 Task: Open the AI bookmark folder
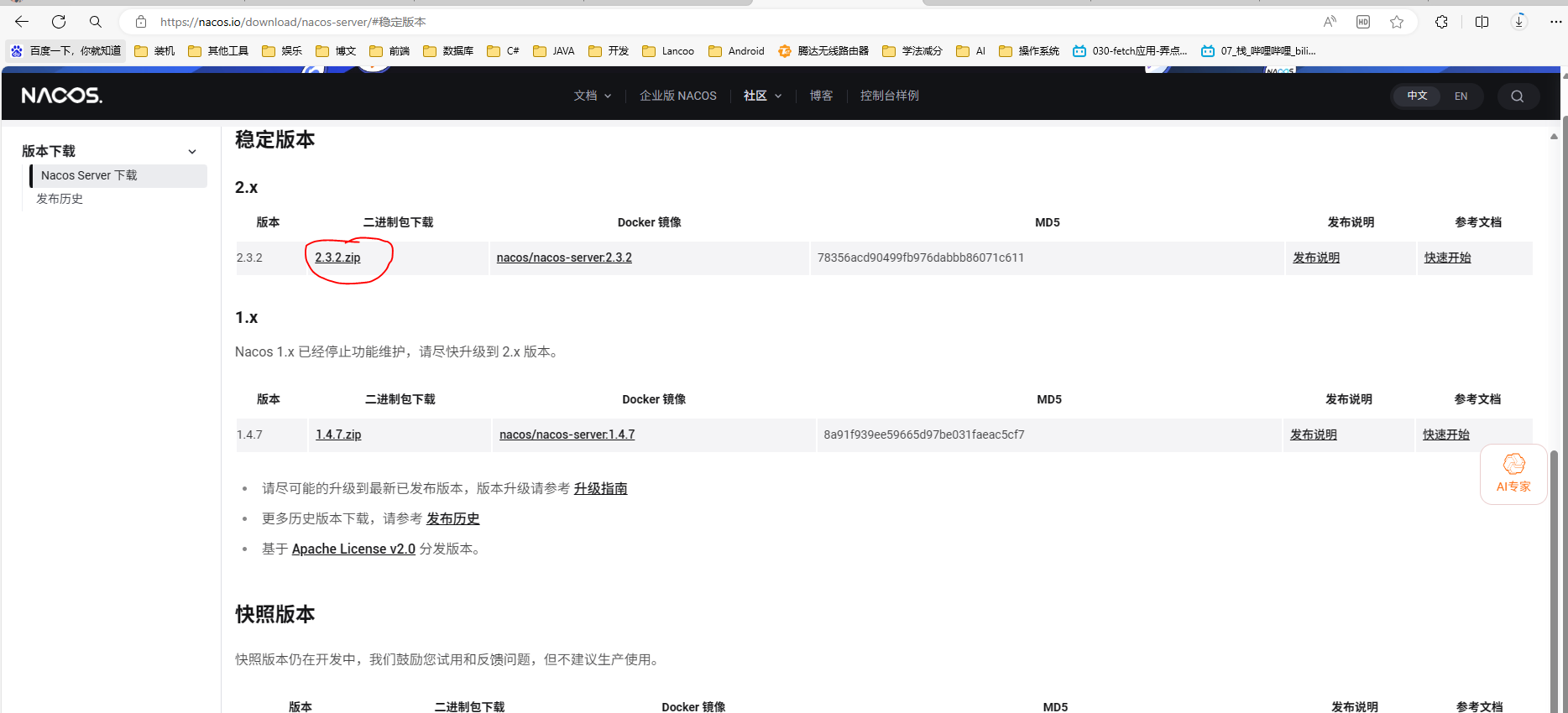tap(971, 51)
